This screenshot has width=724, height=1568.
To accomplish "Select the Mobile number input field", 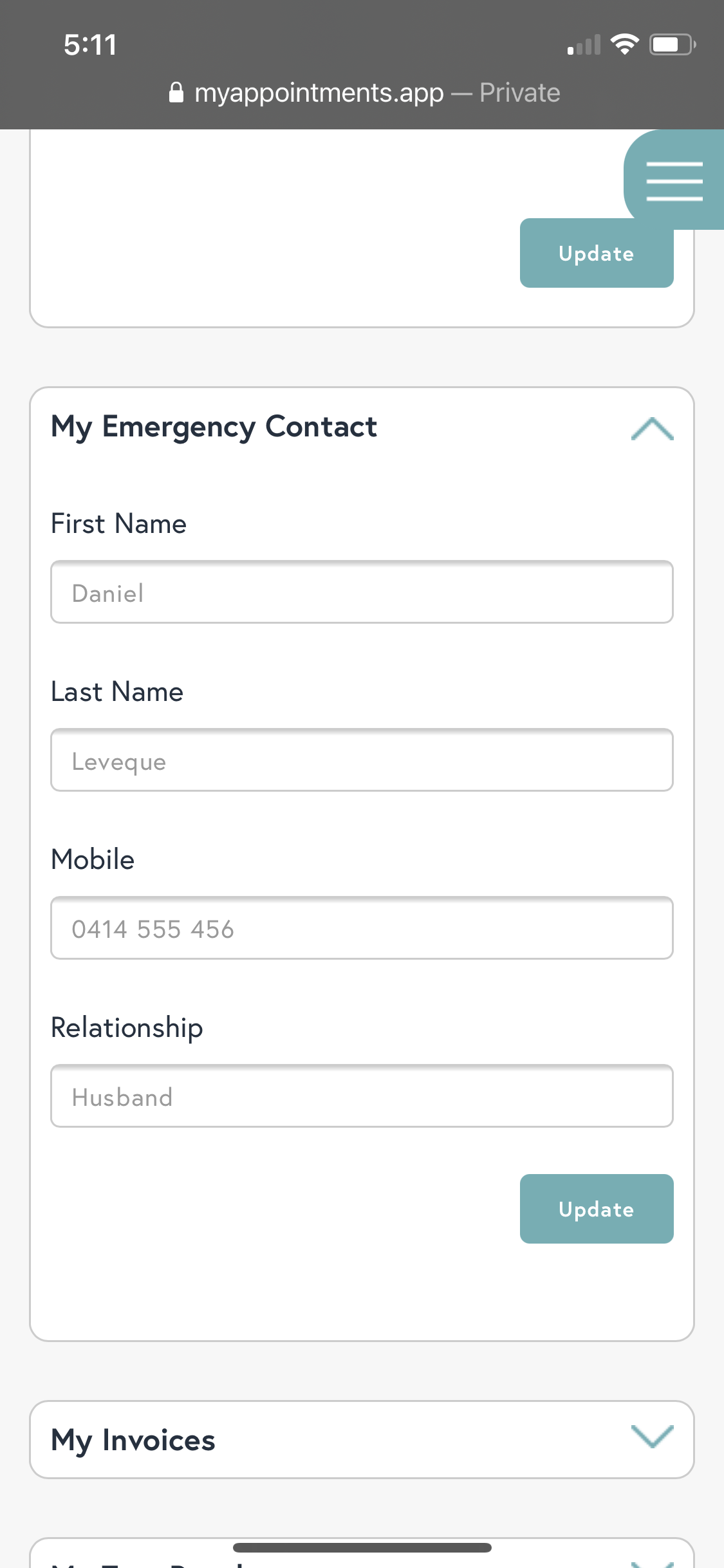I will (362, 928).
